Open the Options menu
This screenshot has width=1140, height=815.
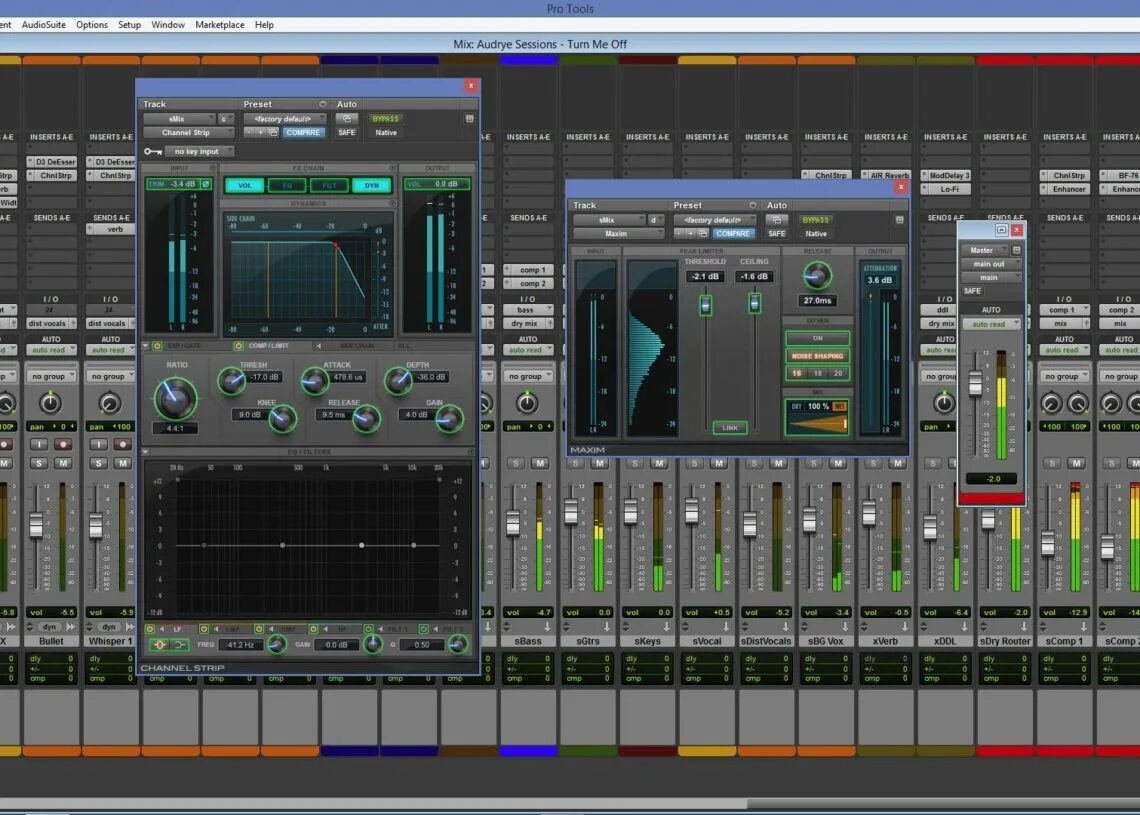(92, 25)
